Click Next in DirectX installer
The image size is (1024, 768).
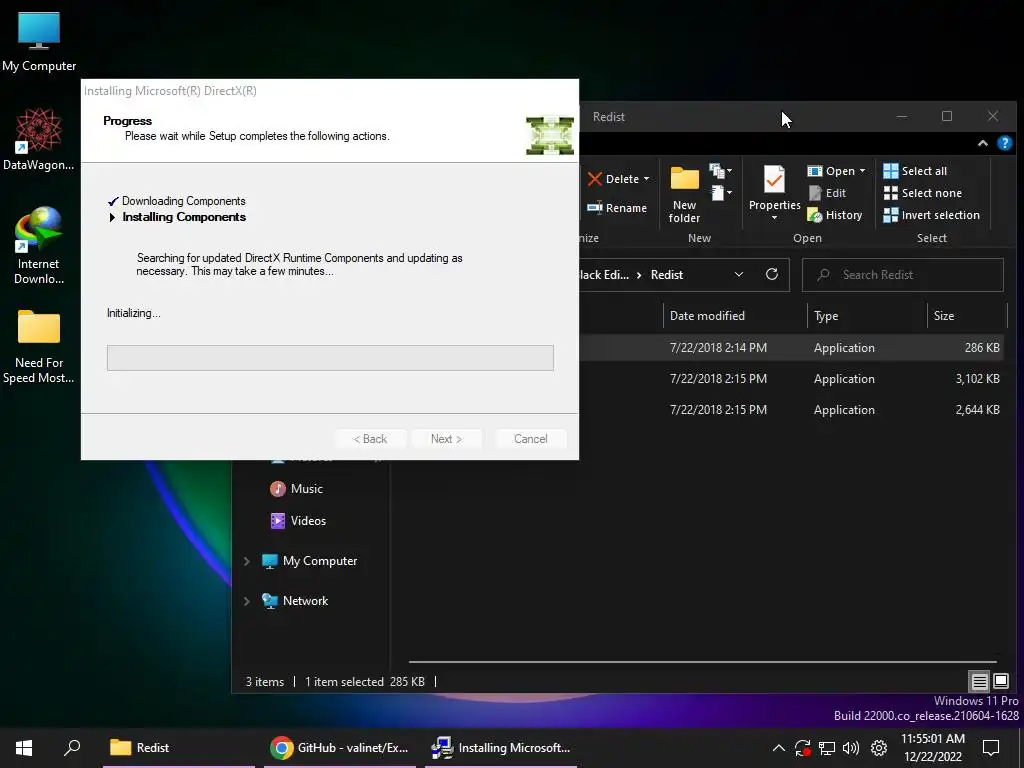pos(447,439)
